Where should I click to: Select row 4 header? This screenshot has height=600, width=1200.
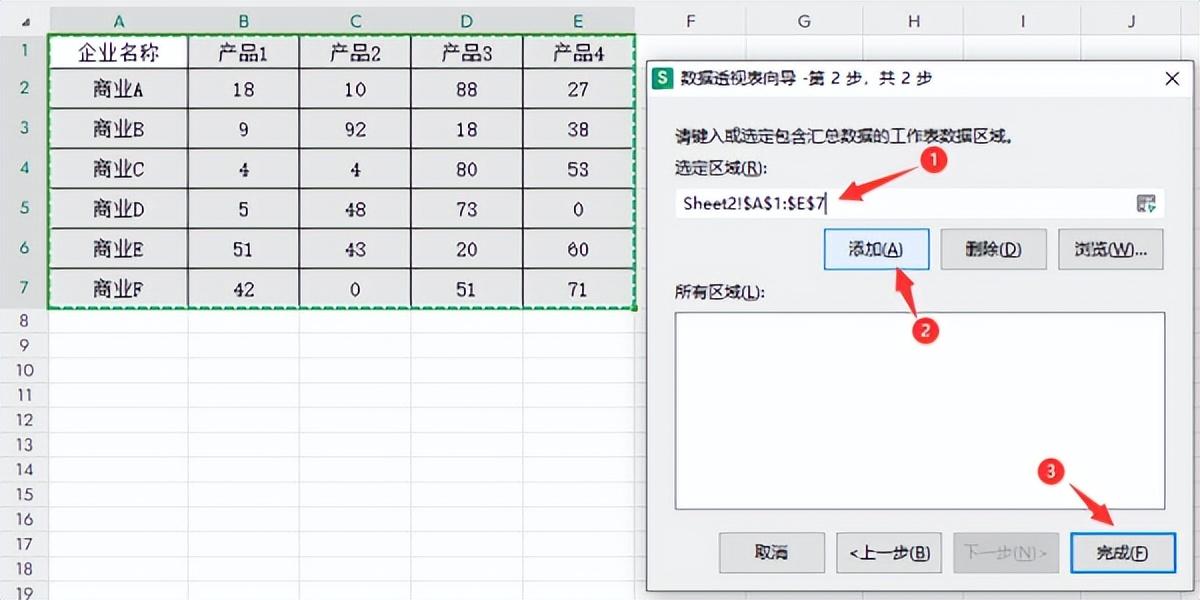point(24,168)
